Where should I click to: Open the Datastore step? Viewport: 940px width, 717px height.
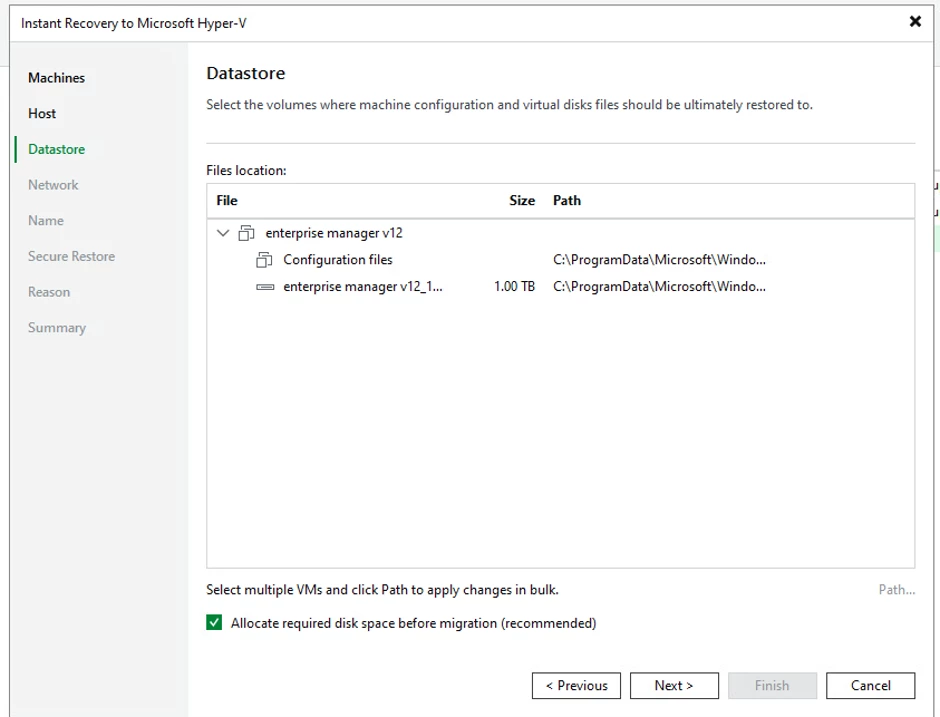click(56, 149)
